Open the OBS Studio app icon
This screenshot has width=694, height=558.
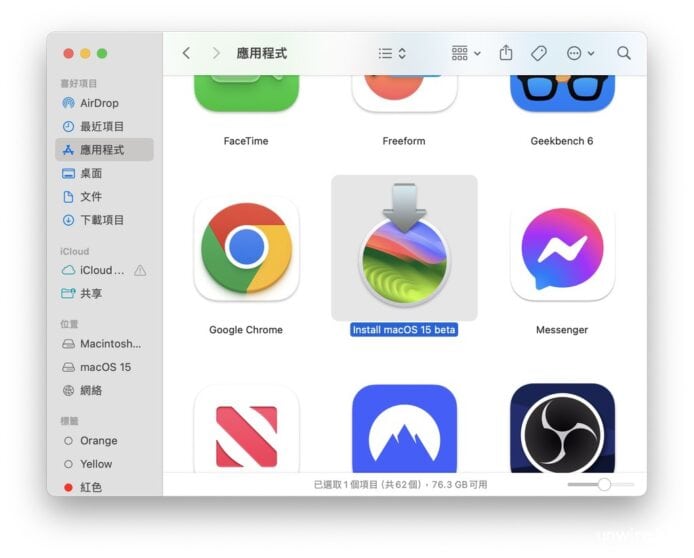point(561,428)
